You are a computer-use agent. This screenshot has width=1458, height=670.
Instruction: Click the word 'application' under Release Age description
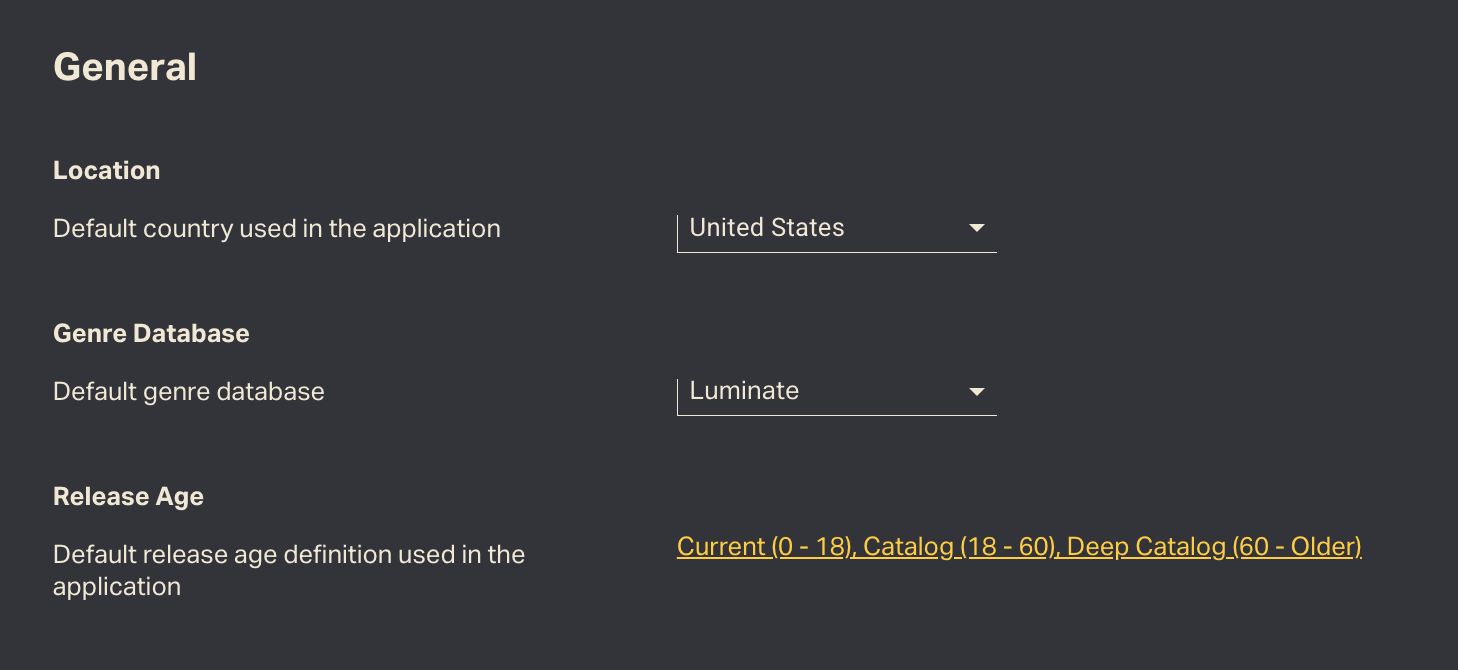(x=116, y=587)
